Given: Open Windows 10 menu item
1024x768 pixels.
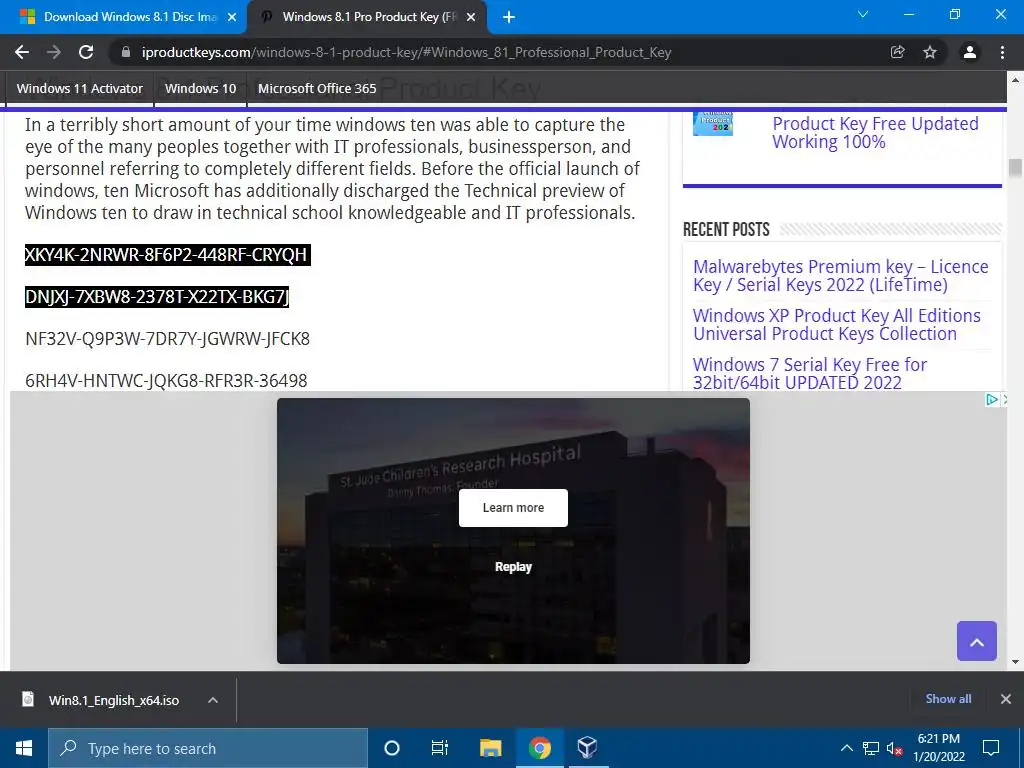Looking at the screenshot, I should [200, 88].
